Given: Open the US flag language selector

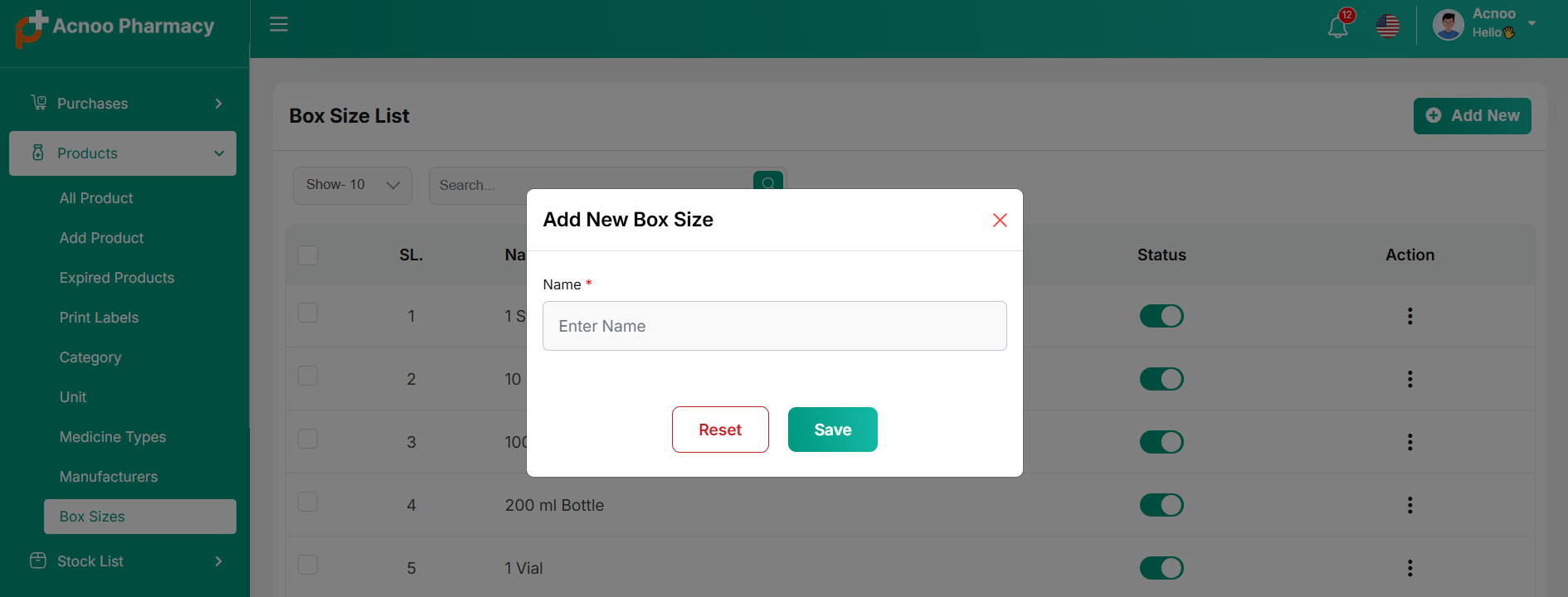Looking at the screenshot, I should (x=1387, y=27).
